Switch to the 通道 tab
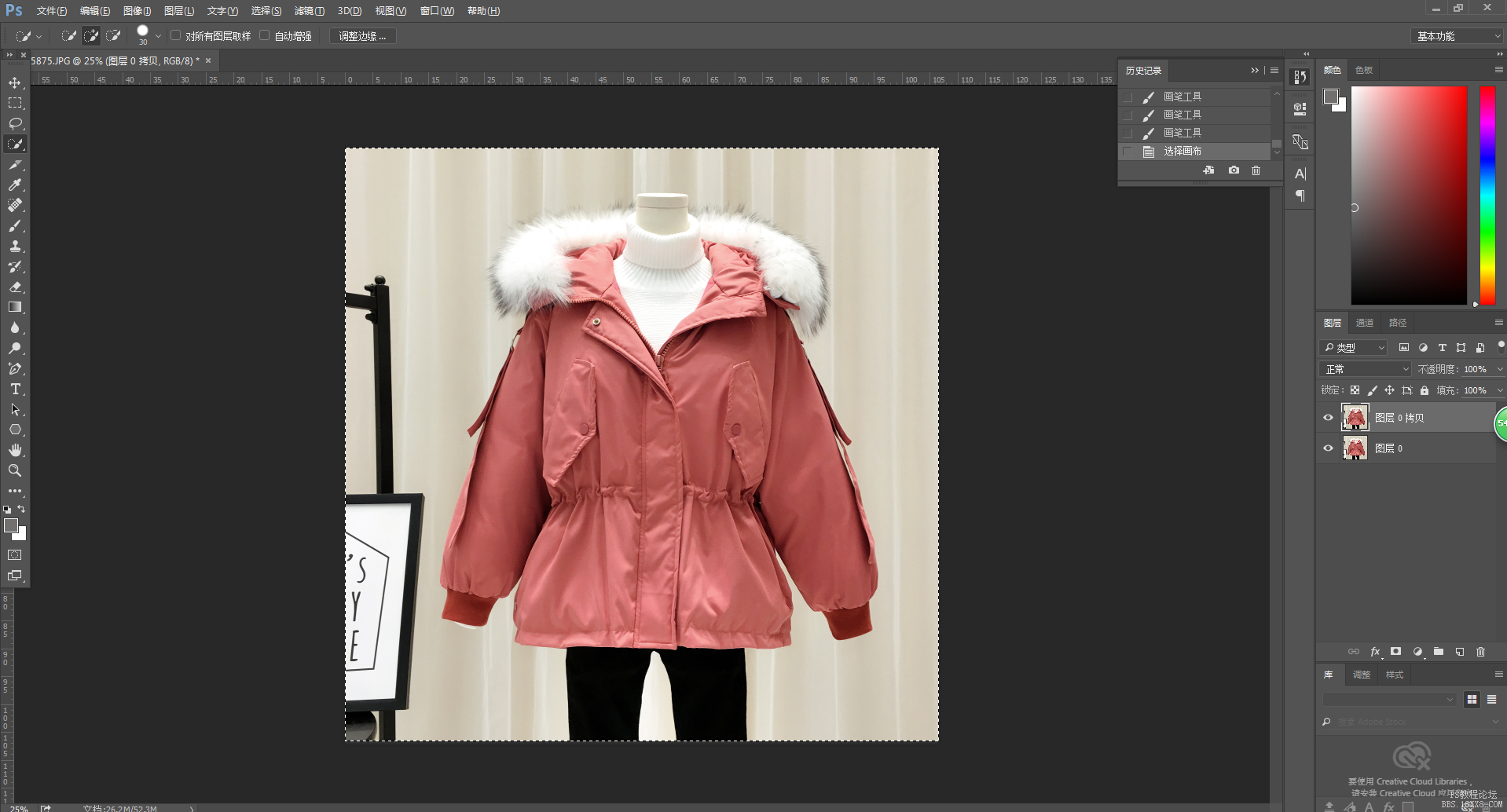Image resolution: width=1507 pixels, height=812 pixels. click(x=1365, y=323)
